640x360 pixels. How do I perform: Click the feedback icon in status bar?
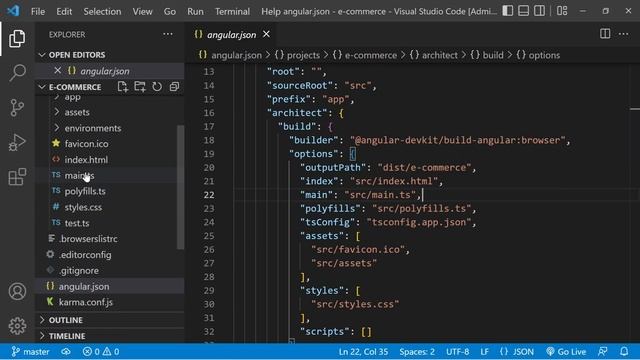(602, 351)
